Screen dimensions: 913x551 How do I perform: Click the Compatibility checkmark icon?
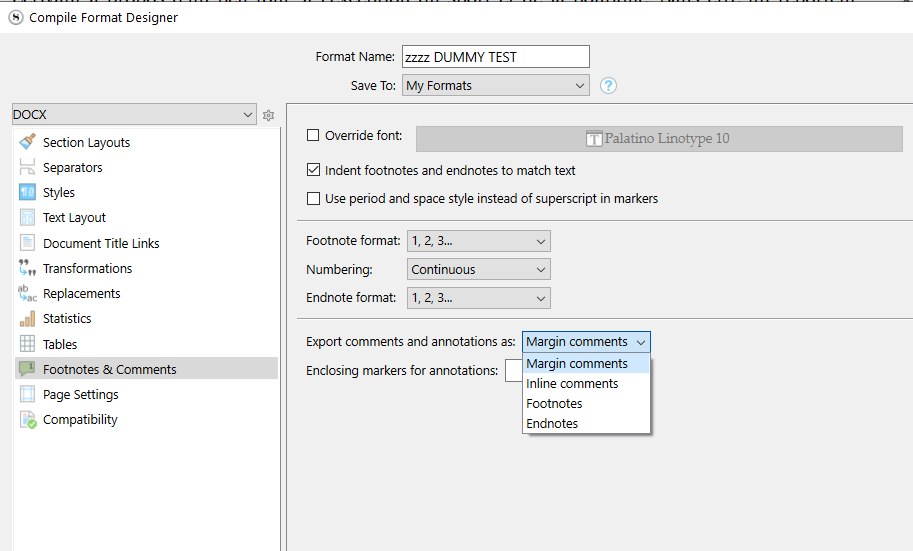coord(27,420)
